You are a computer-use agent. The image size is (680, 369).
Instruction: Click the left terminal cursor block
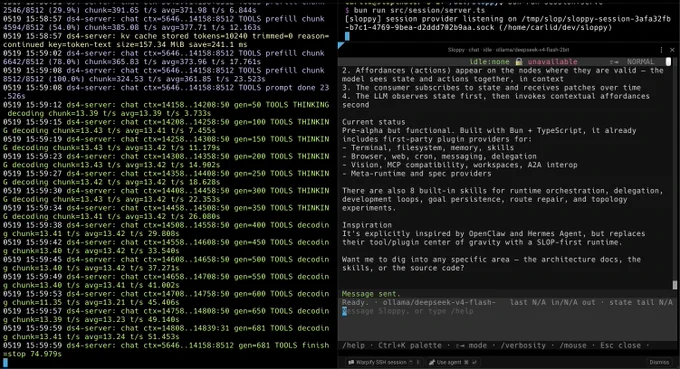[5, 362]
